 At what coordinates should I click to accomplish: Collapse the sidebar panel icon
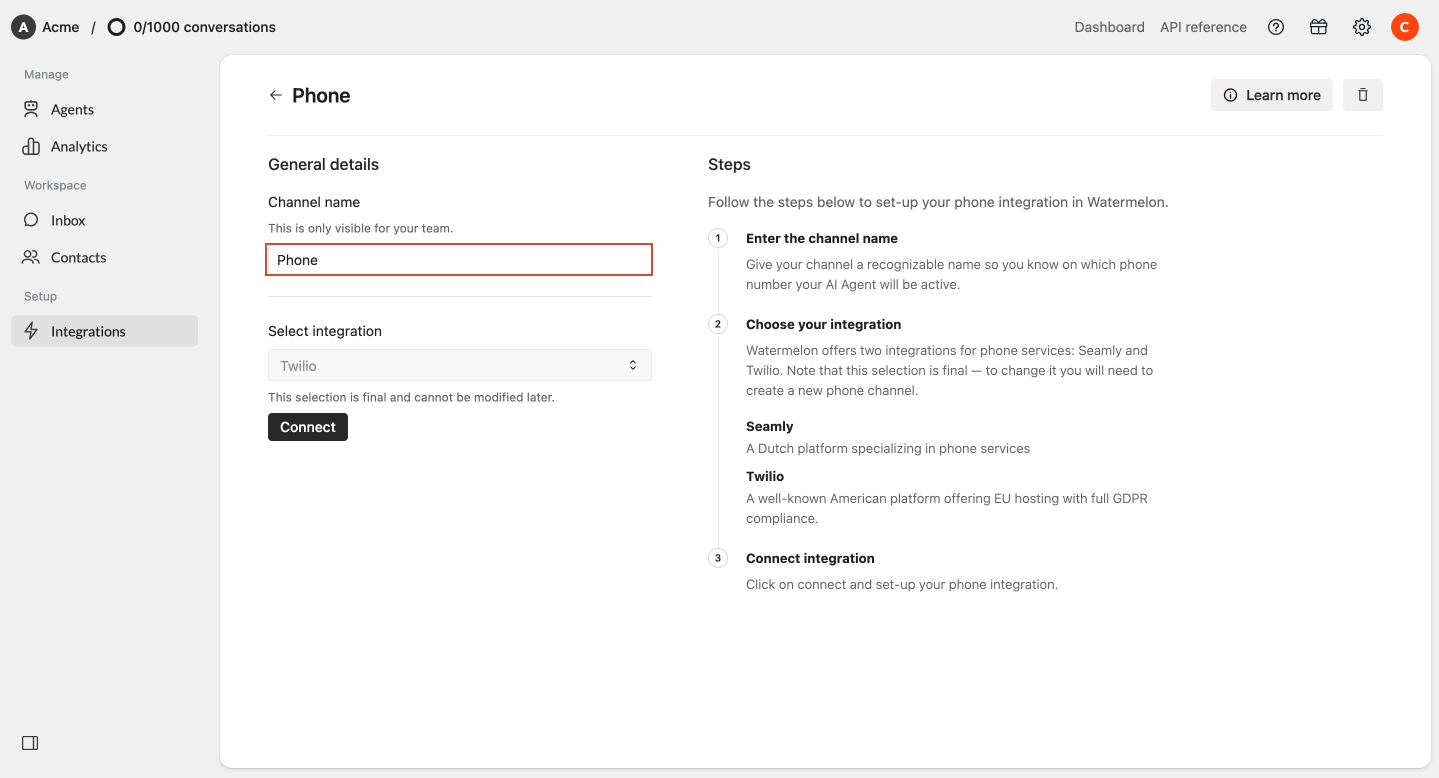(x=30, y=743)
